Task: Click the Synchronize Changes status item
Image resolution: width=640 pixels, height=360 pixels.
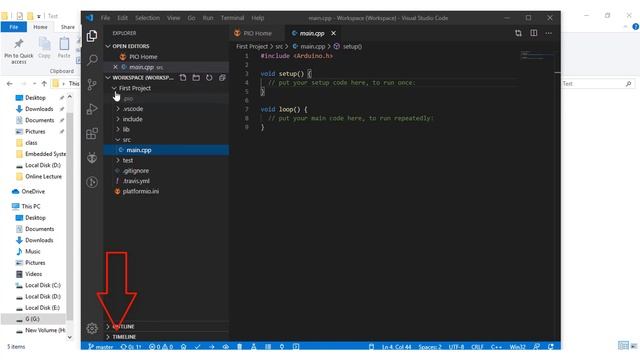Action: tap(131, 347)
